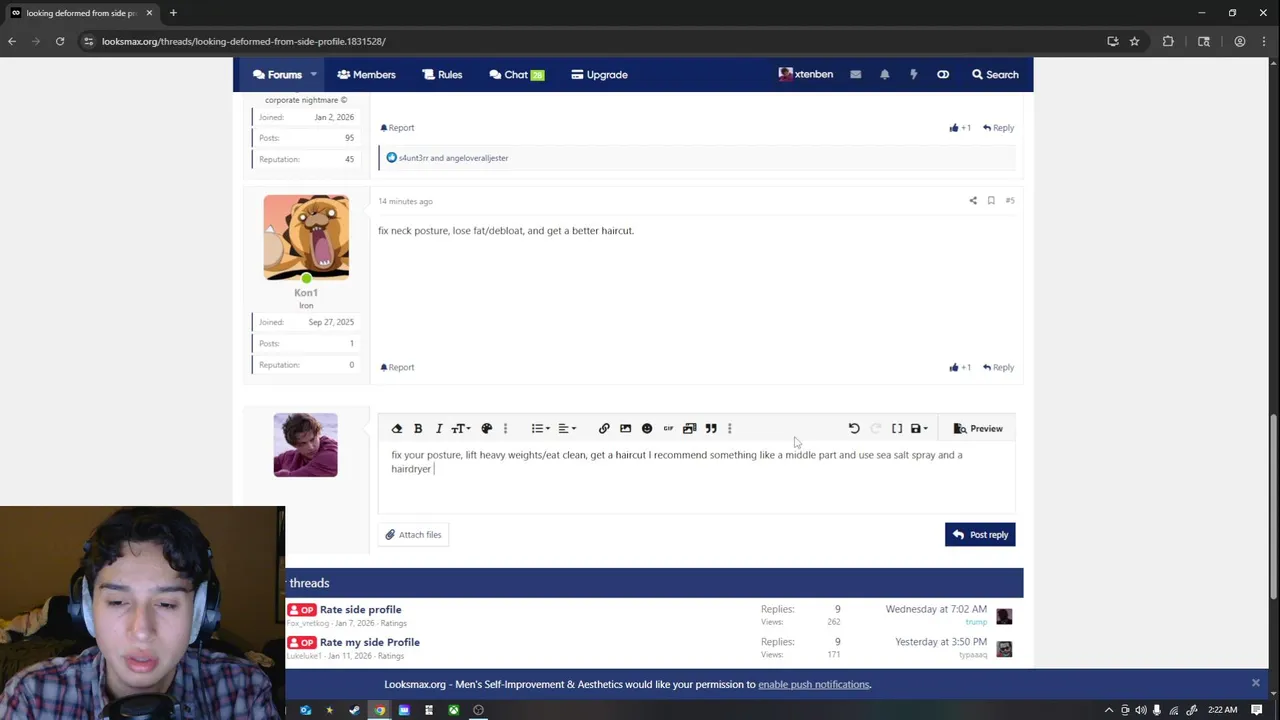This screenshot has width=1280, height=720.
Task: Insert a link with chain icon
Action: point(604,428)
